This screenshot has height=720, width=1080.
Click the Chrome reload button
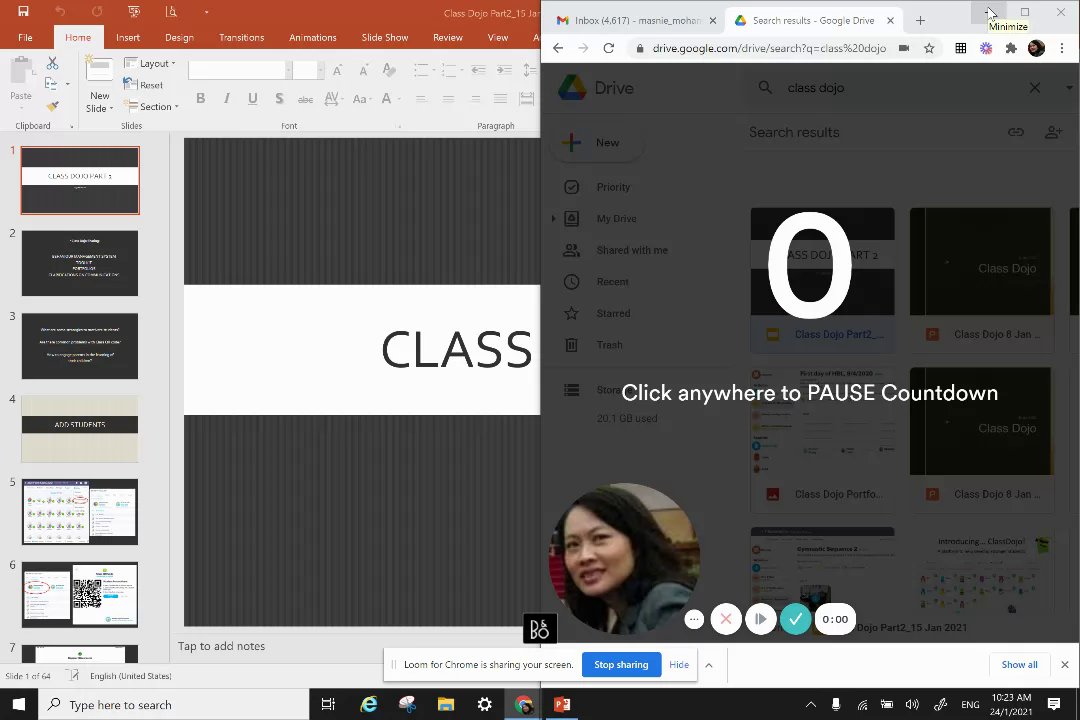(x=609, y=48)
